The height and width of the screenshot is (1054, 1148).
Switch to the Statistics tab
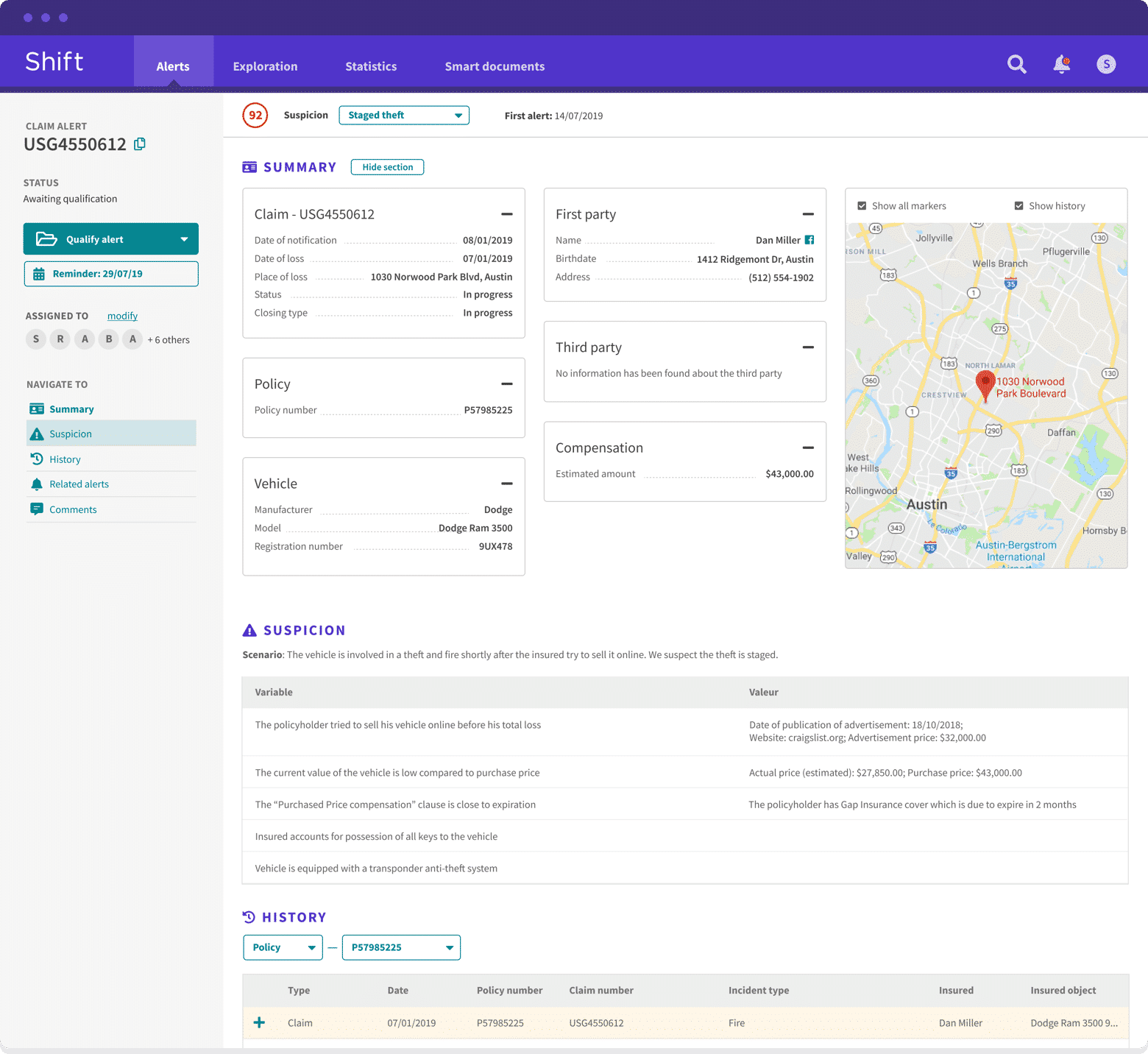click(371, 66)
